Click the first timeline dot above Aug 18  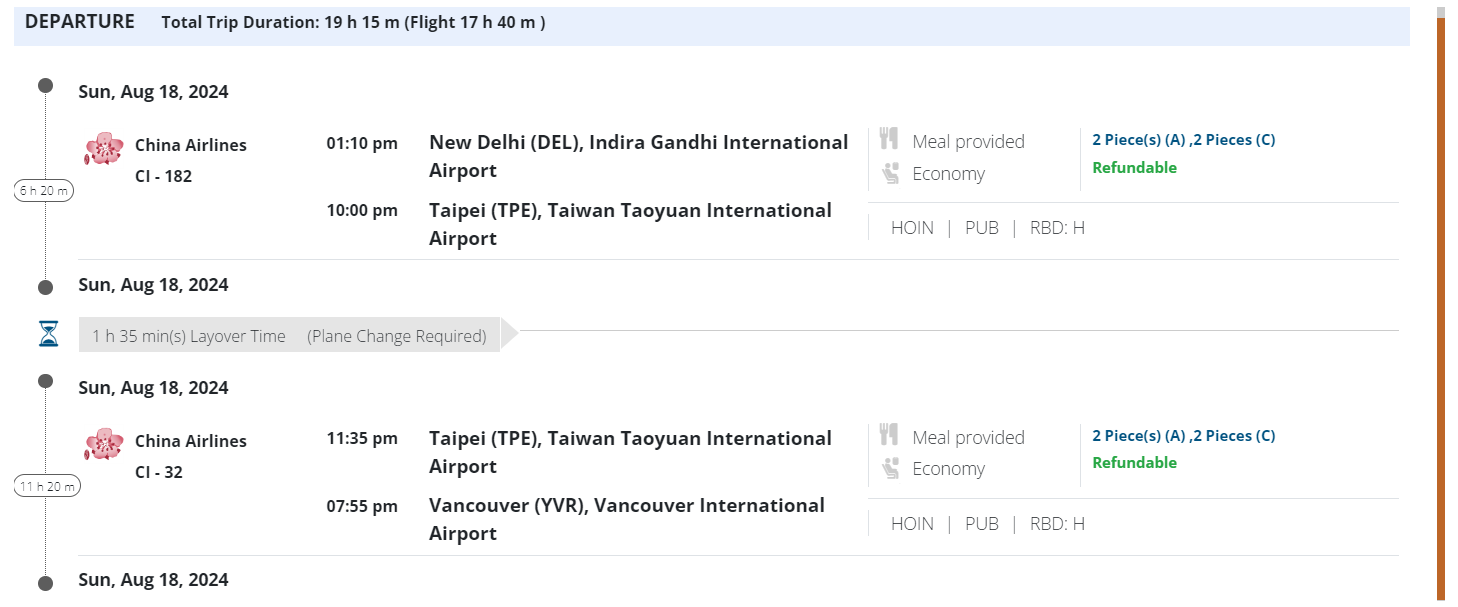[46, 85]
